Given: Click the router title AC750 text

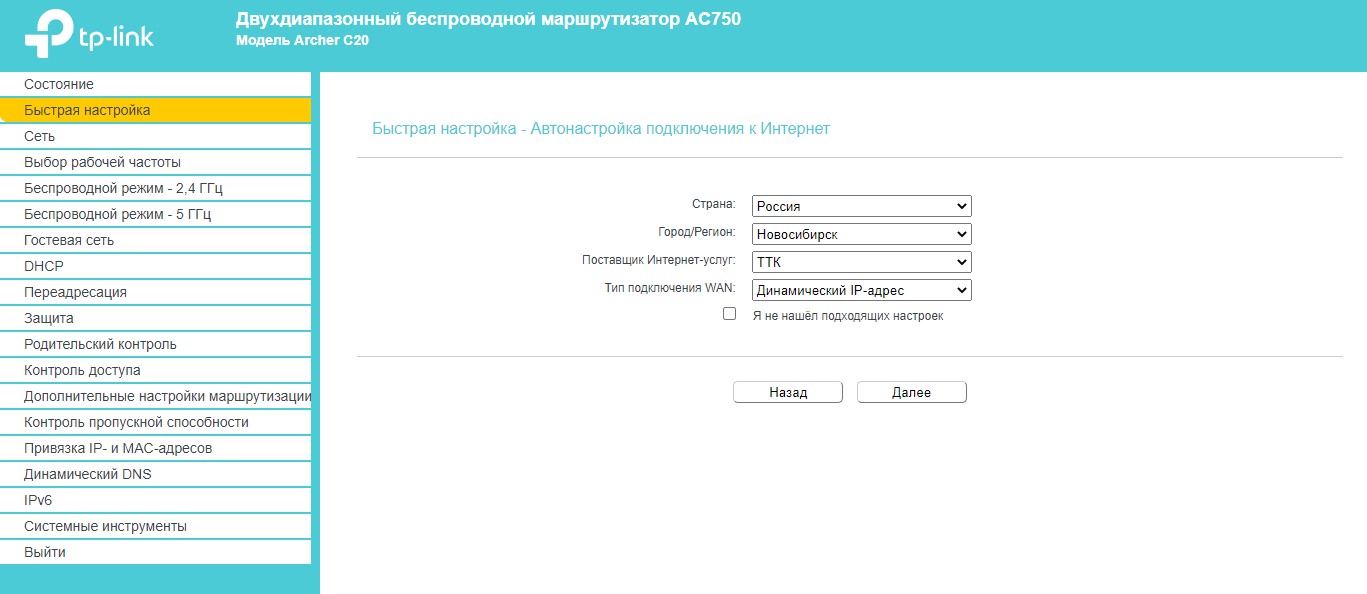Looking at the screenshot, I should coord(489,19).
